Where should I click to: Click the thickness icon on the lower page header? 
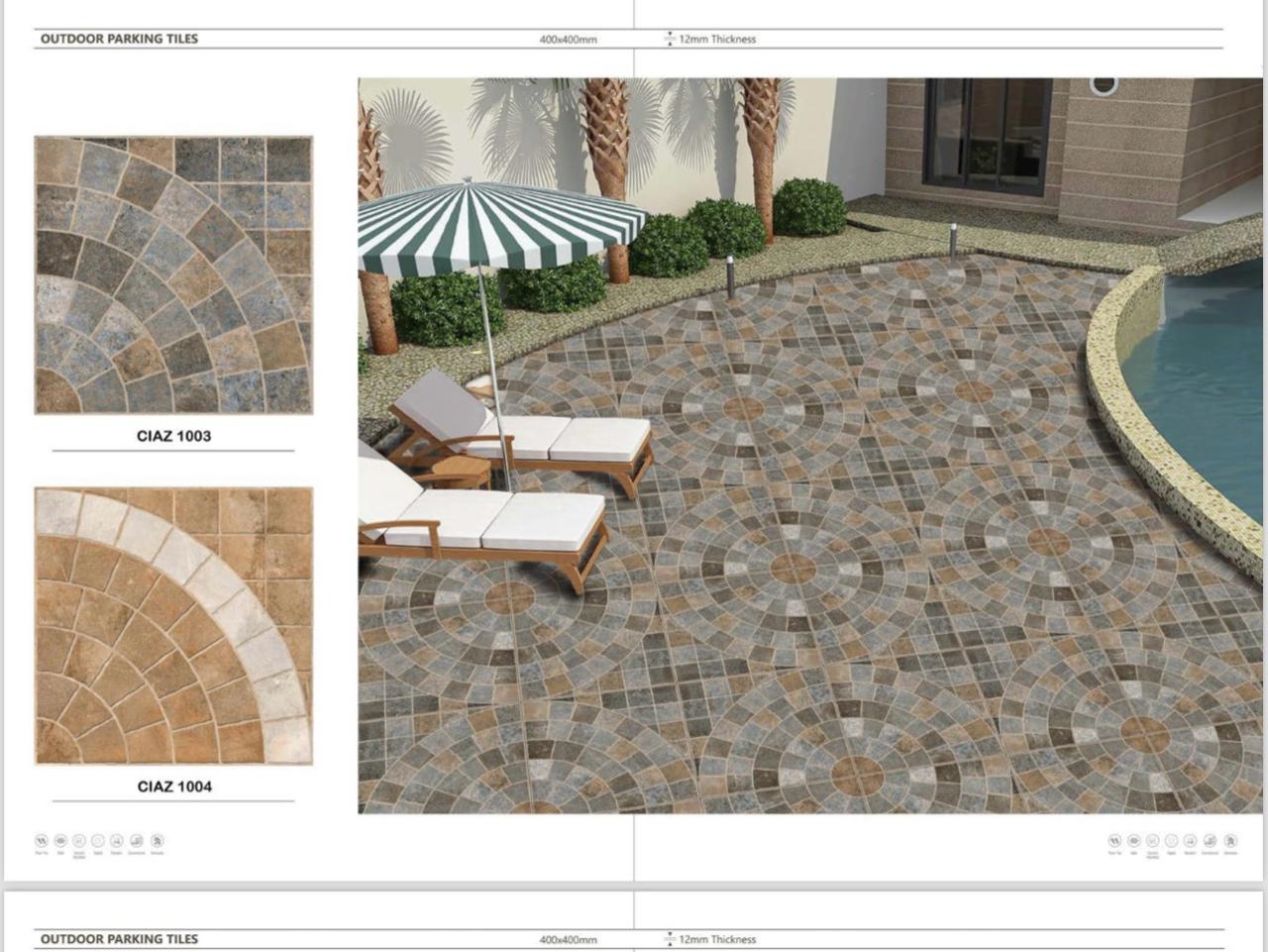click(x=670, y=939)
